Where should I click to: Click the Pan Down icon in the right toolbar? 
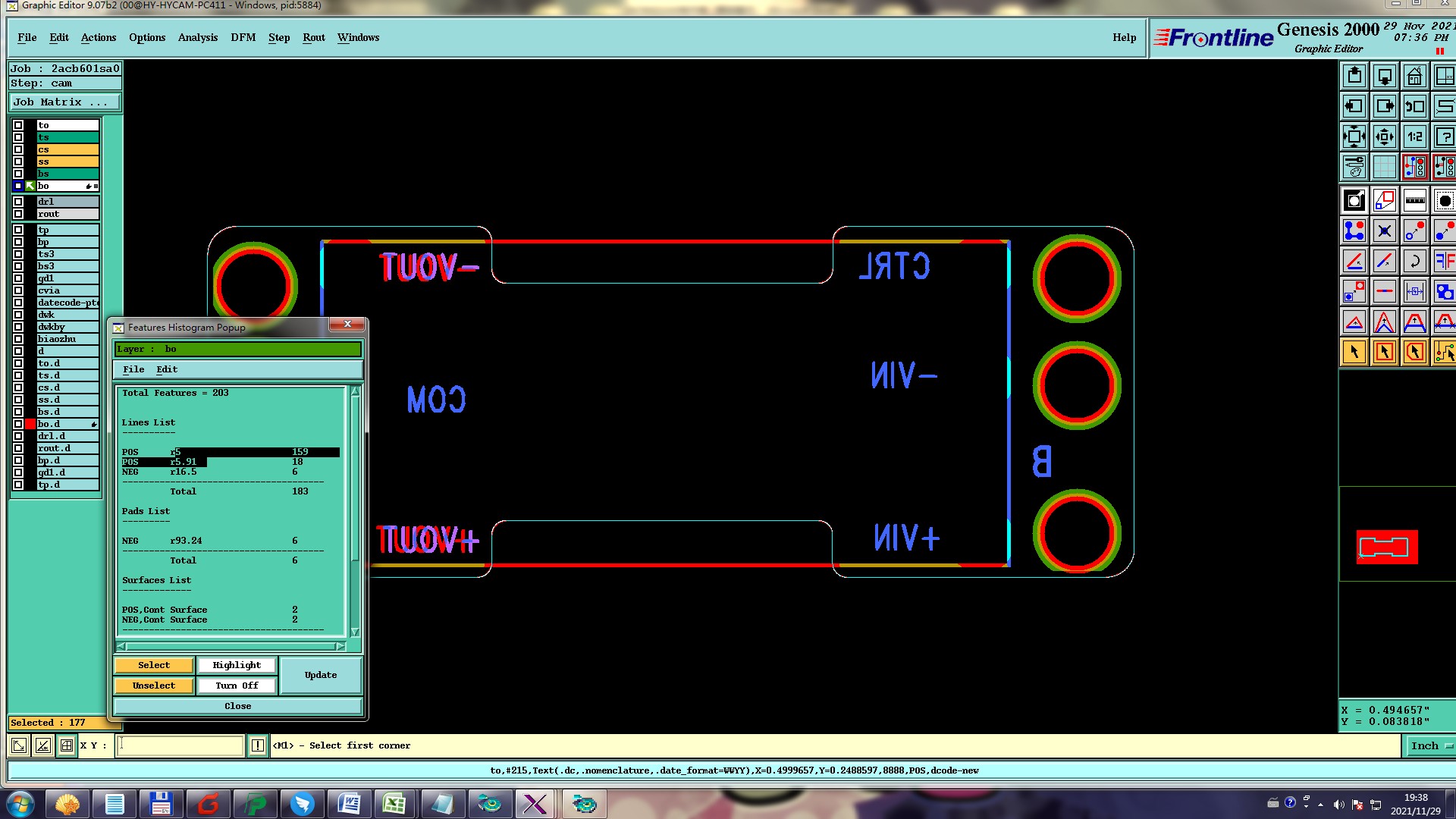coord(1385,77)
